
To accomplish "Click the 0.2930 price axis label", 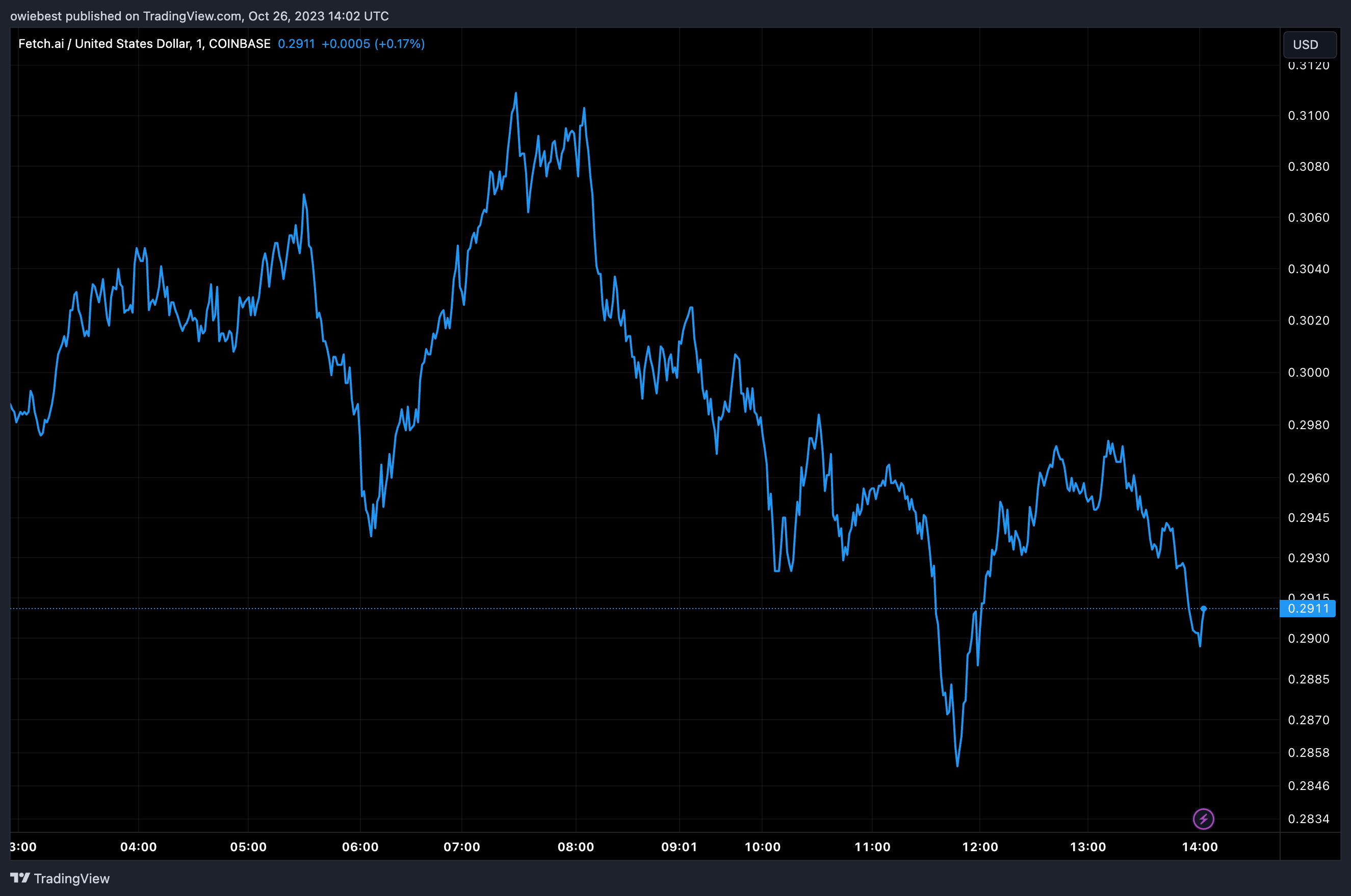I will 1309,558.
